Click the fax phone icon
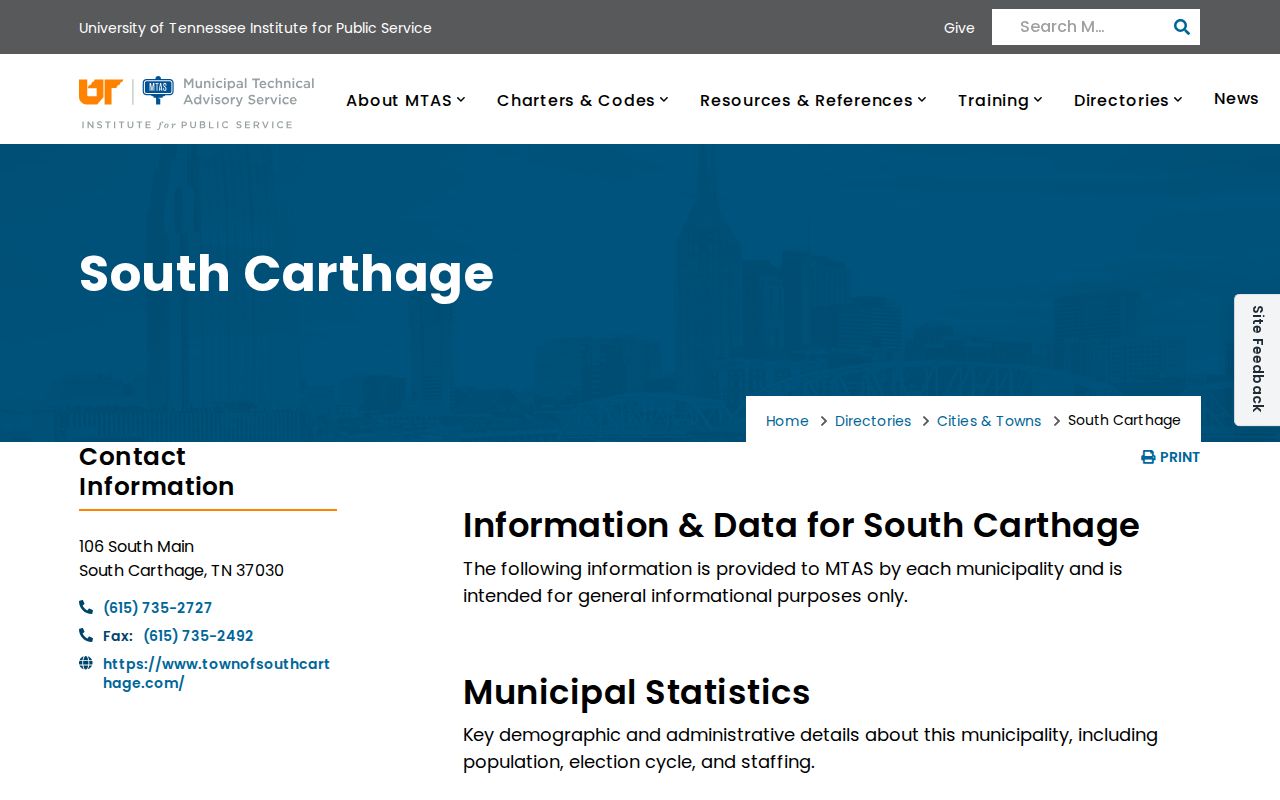The image size is (1280, 800). pos(86,635)
